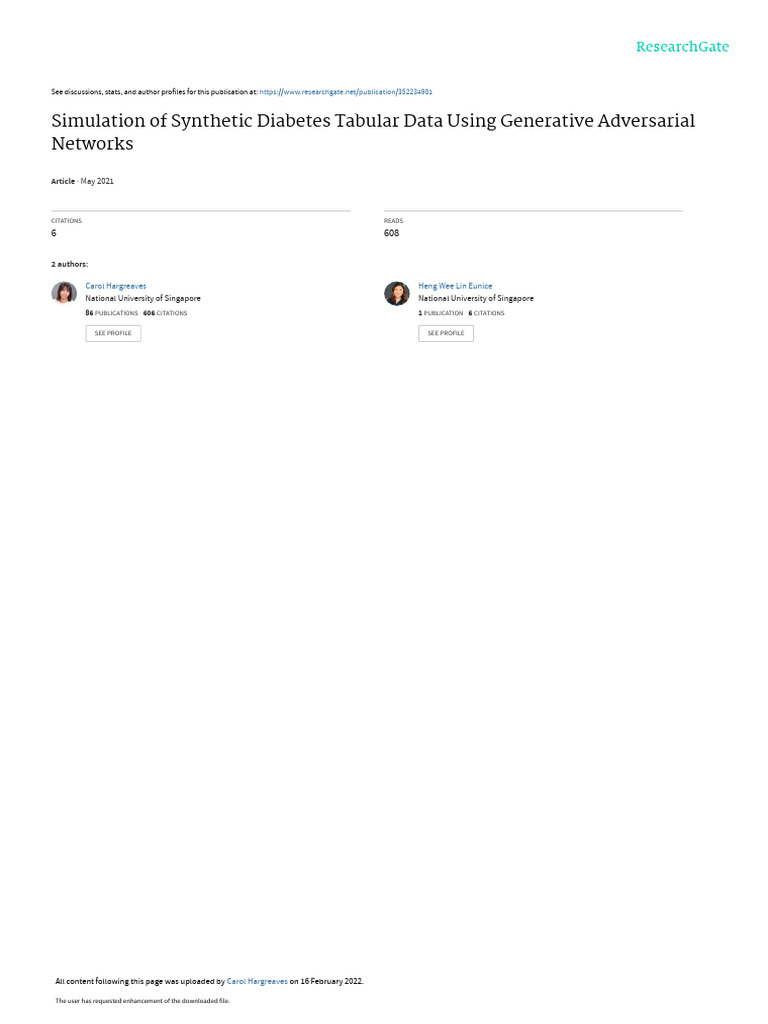This screenshot has height=1024, width=768.
Task: Select 606 CITATIONS under Carol Hargreaves
Action: (x=165, y=313)
